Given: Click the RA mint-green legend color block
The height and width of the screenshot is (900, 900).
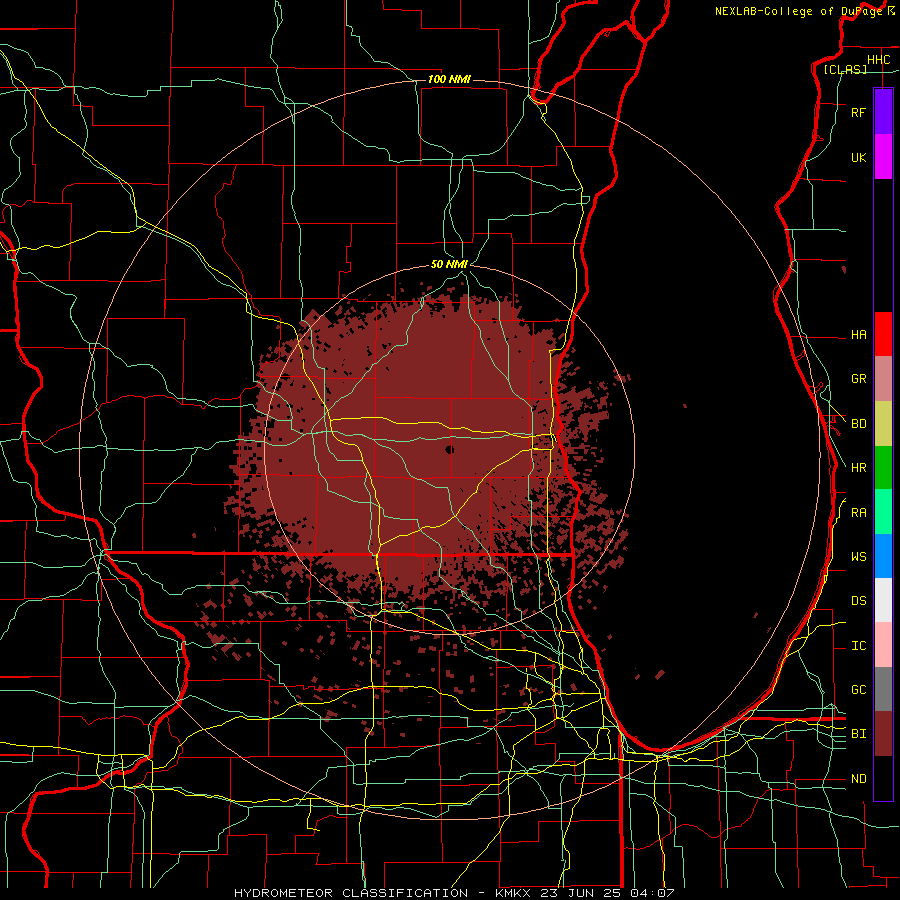Looking at the screenshot, I should (x=883, y=512).
